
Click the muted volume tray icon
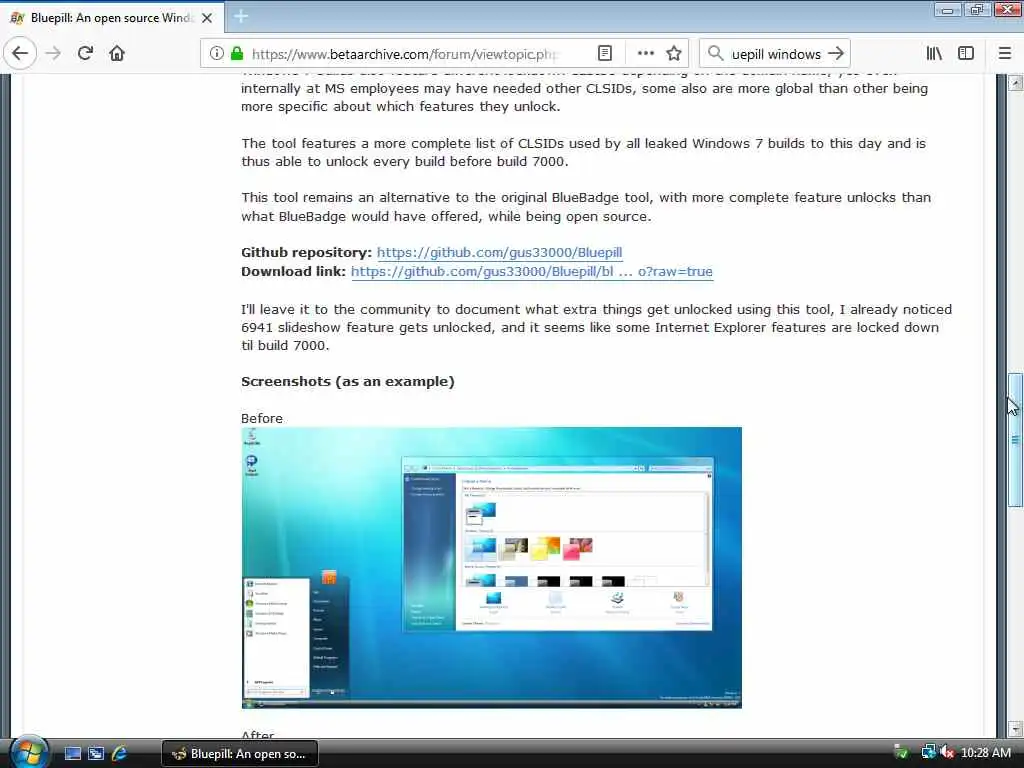pyautogui.click(x=947, y=752)
